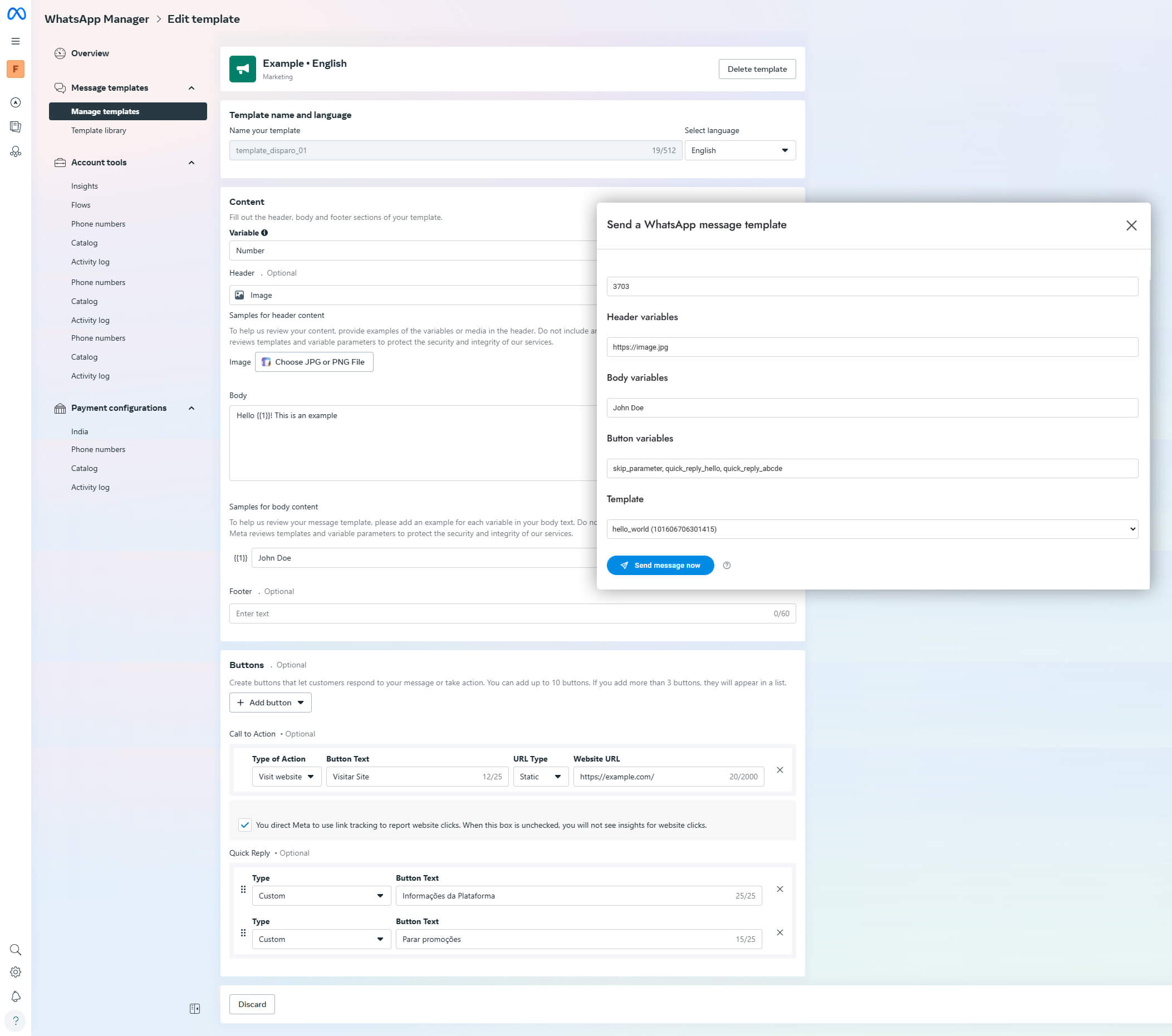The image size is (1172, 1036).
Task: Click the search magnifier icon
Action: click(16, 949)
